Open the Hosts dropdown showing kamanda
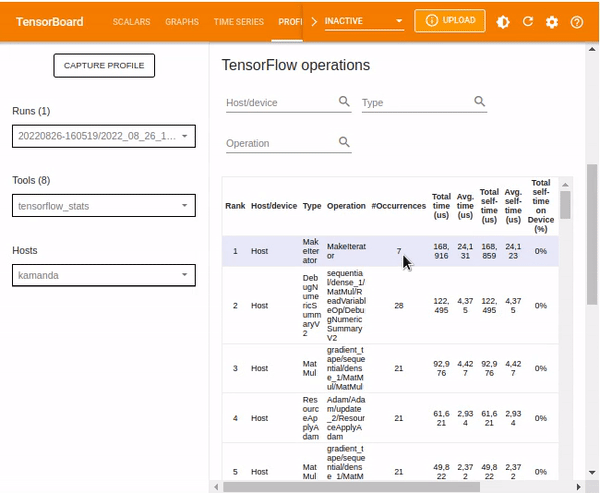The height and width of the screenshot is (493, 600). coord(104,275)
